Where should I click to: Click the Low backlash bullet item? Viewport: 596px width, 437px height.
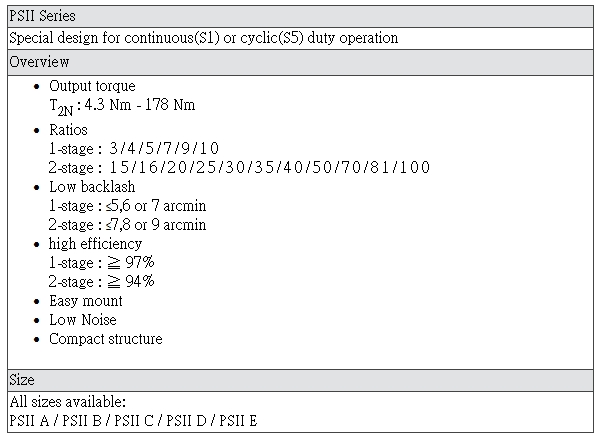92,187
